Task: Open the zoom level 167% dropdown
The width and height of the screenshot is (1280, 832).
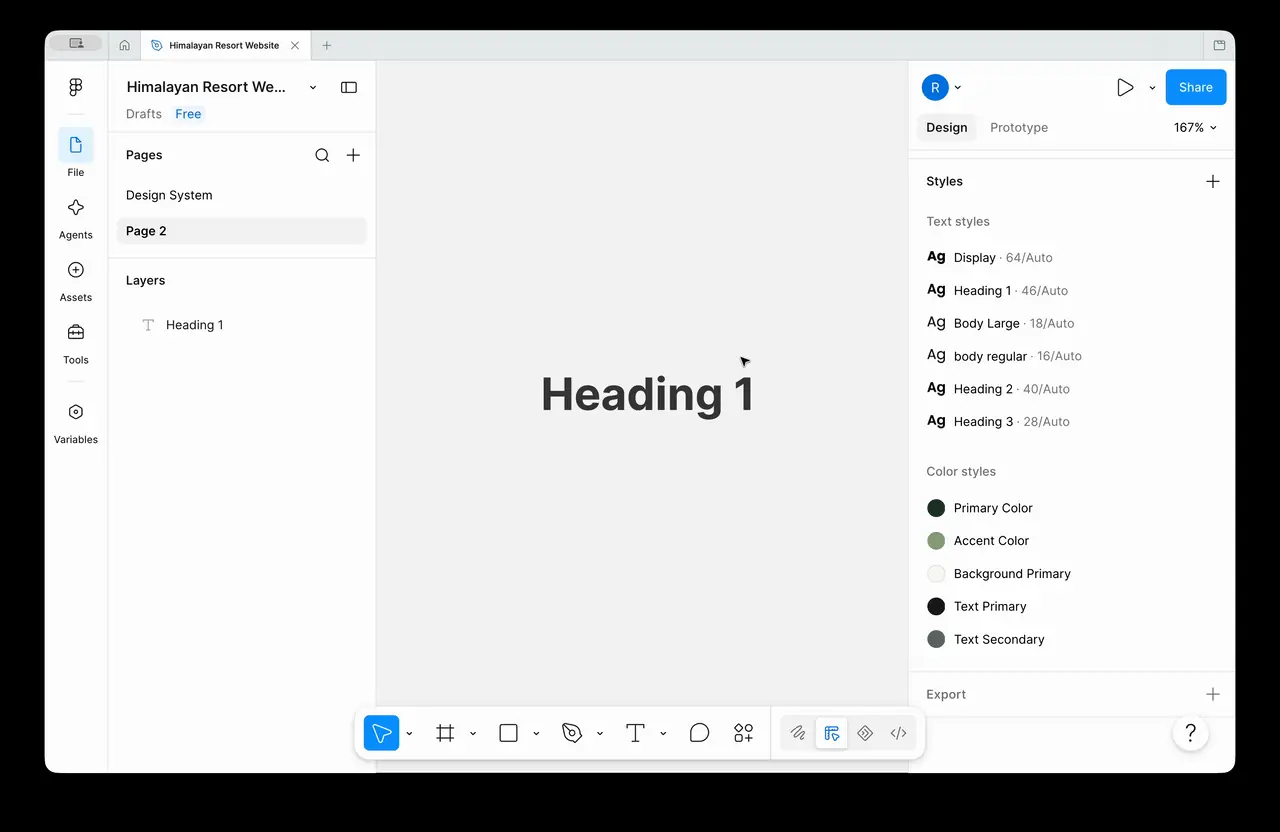Action: pos(1196,127)
